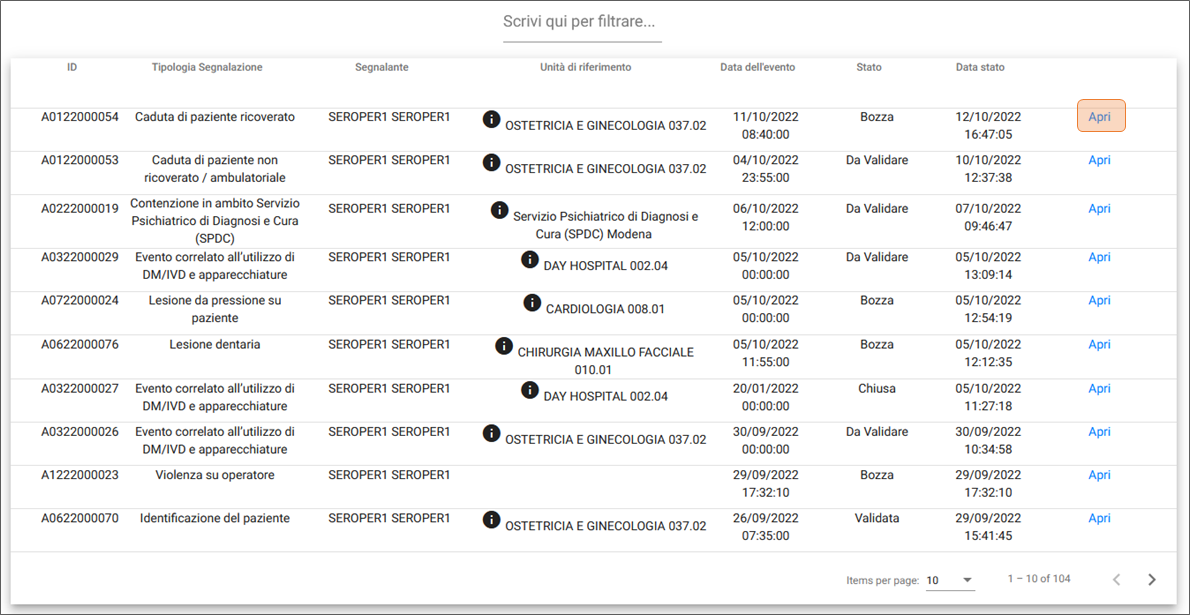This screenshot has width=1190, height=615.
Task: Click Apri for row A0222000019
Action: [1099, 209]
